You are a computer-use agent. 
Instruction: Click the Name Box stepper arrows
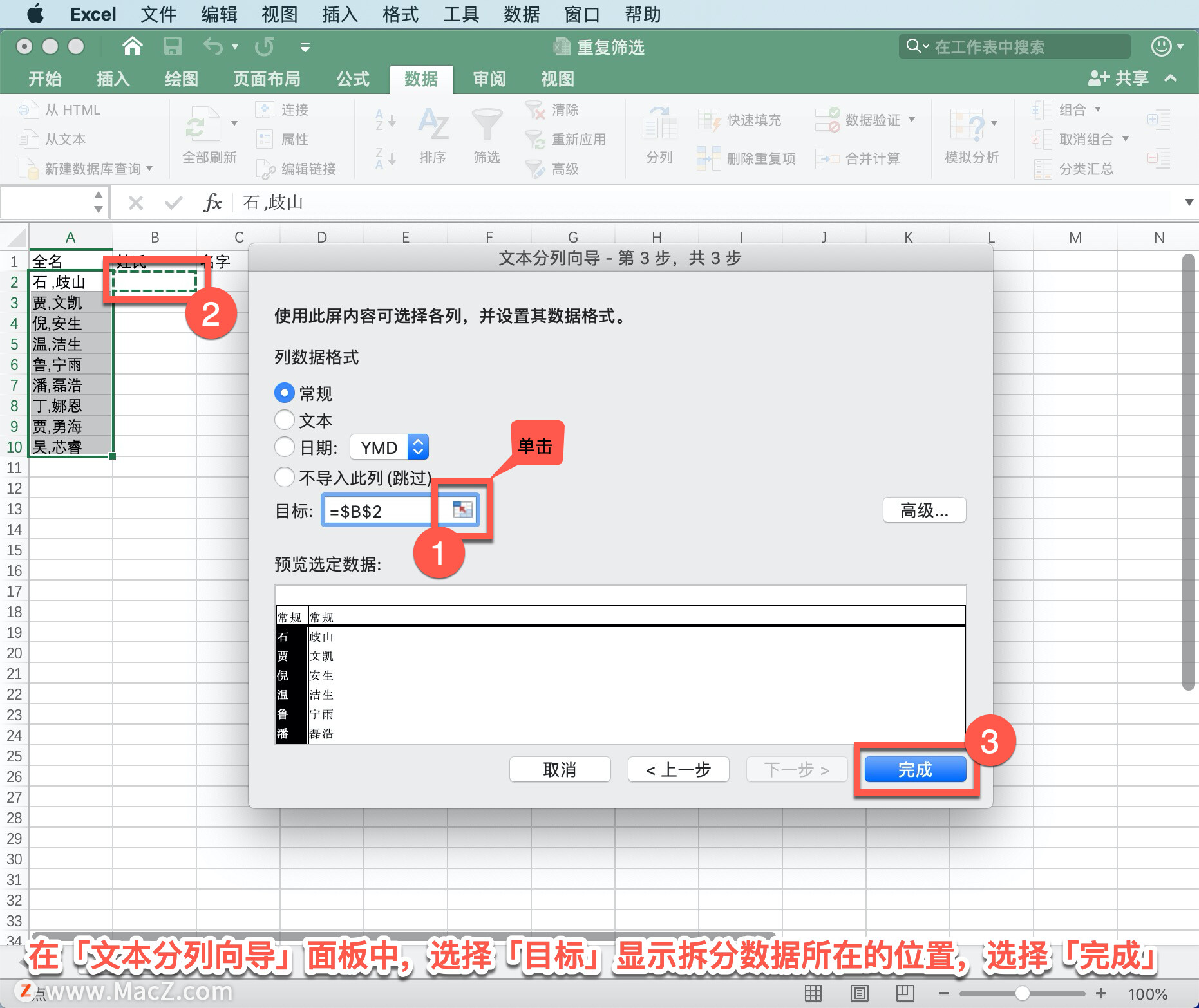(x=98, y=201)
